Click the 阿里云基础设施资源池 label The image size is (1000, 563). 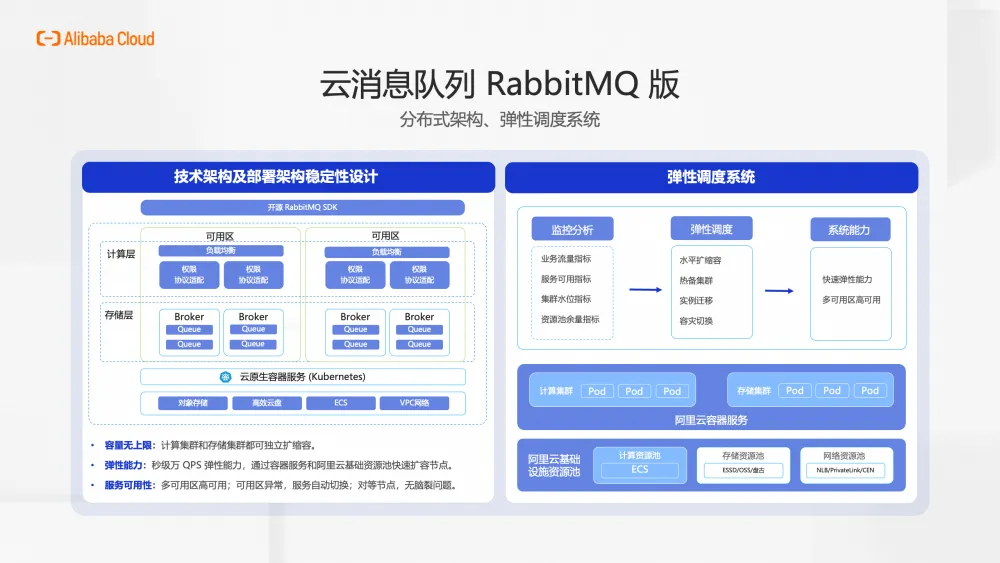coord(554,465)
